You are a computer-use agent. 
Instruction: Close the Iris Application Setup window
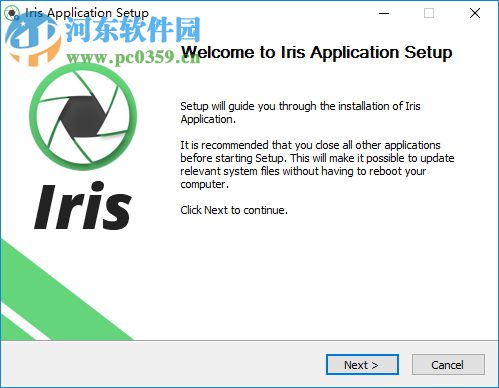pos(475,13)
